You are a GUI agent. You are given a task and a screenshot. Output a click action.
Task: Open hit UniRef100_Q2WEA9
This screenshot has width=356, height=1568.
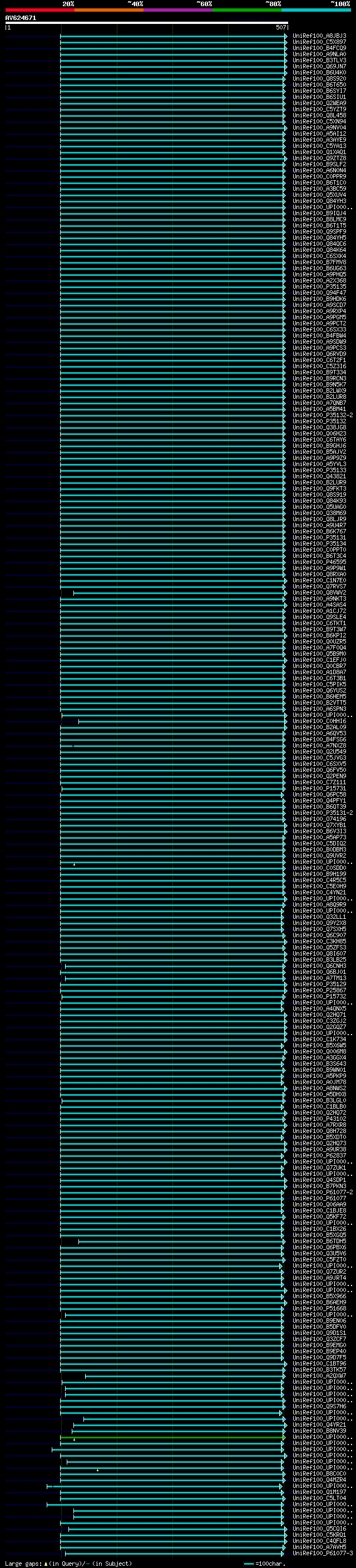[x=319, y=103]
